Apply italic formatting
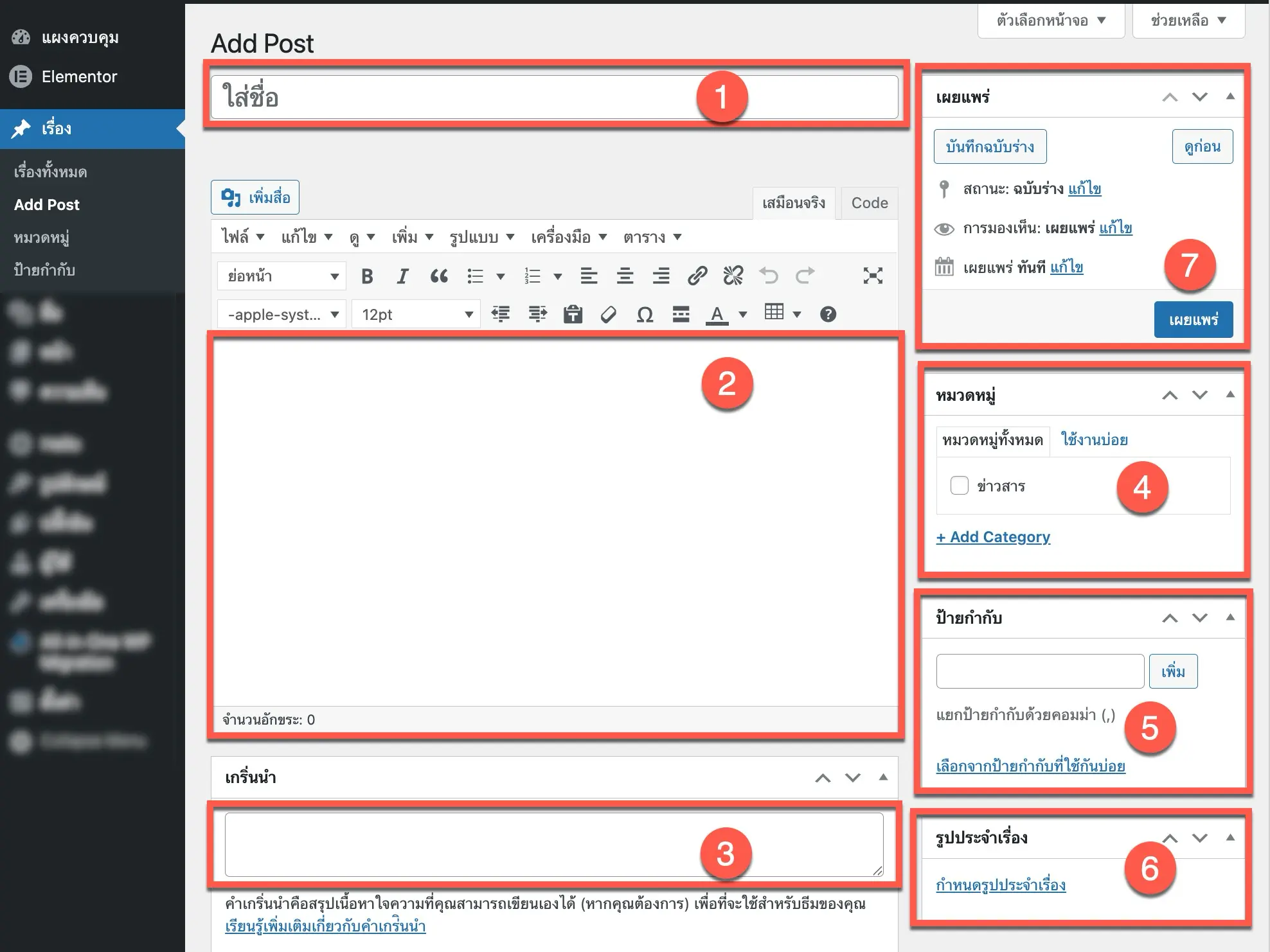The image size is (1270, 952). click(402, 276)
